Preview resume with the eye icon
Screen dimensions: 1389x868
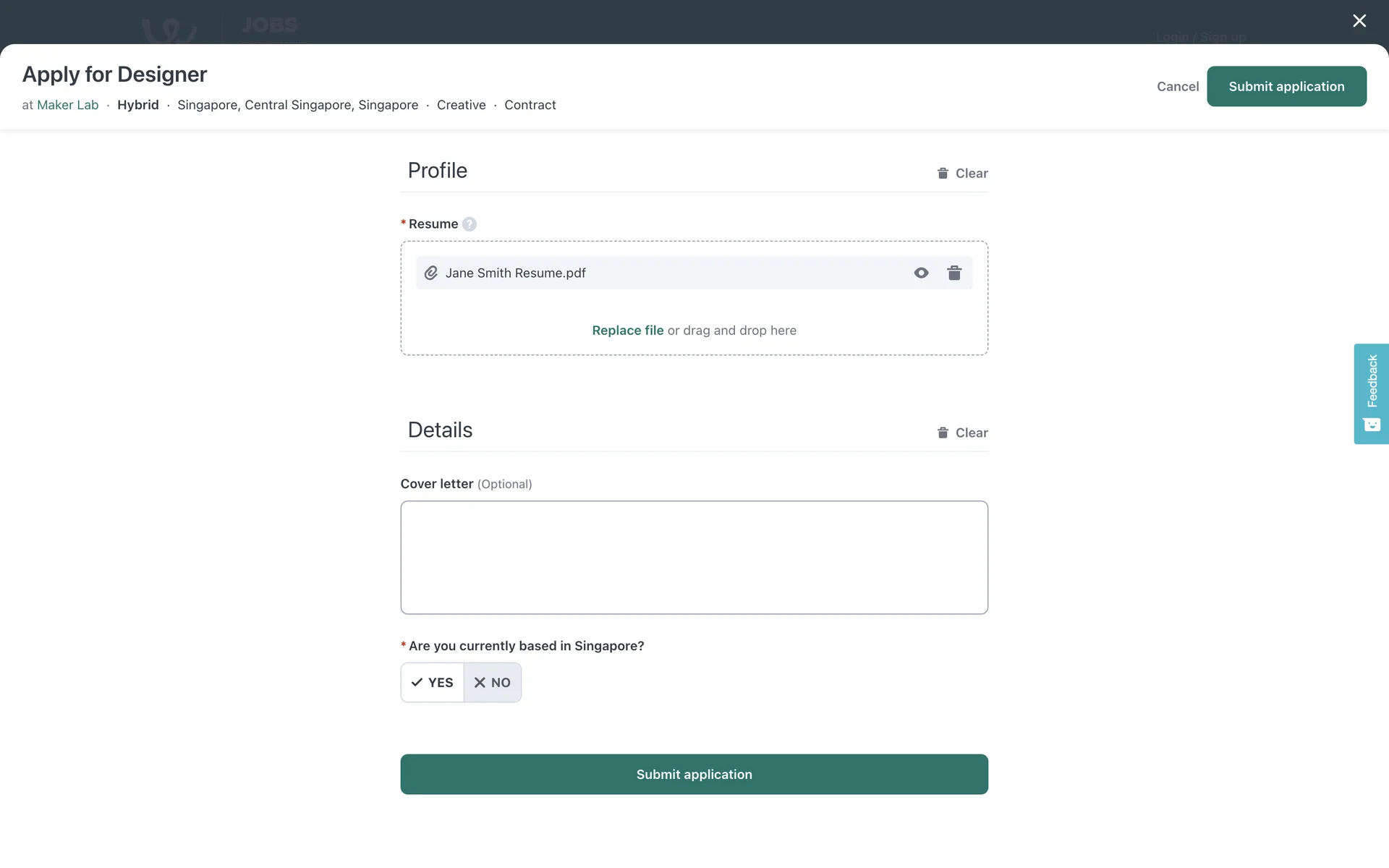click(x=921, y=273)
